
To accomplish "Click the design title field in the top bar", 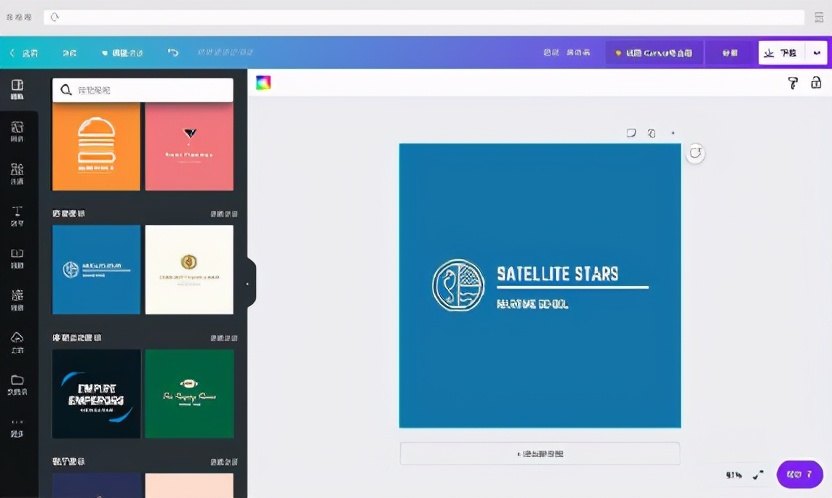I will (x=225, y=52).
